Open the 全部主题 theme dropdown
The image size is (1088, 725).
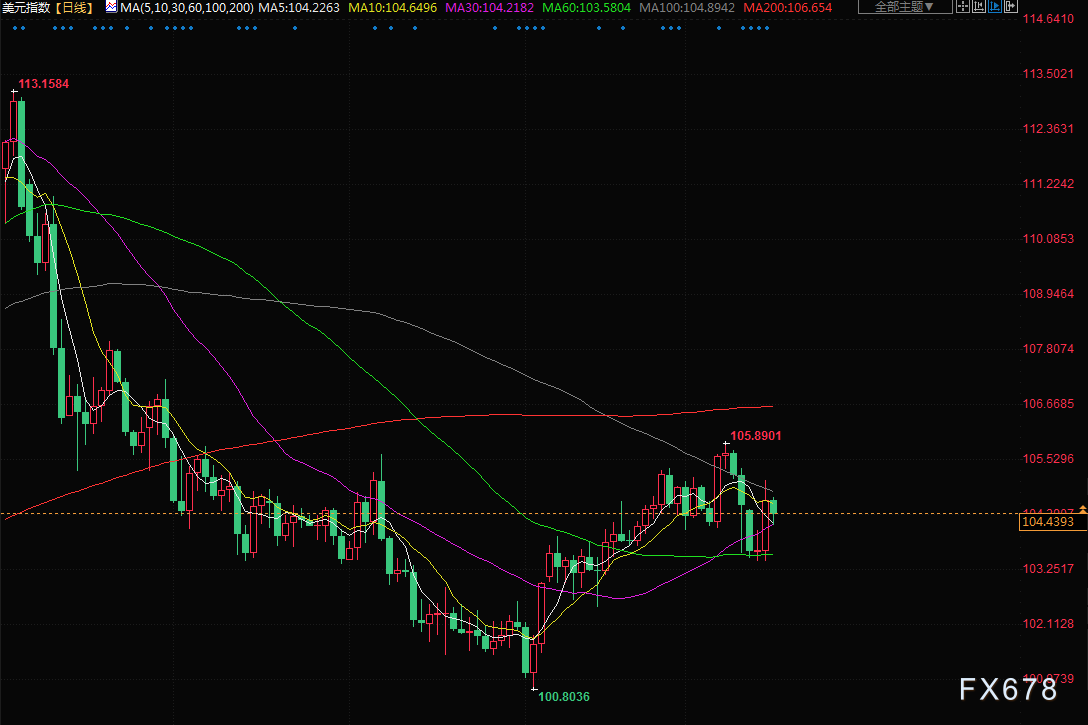click(x=904, y=7)
